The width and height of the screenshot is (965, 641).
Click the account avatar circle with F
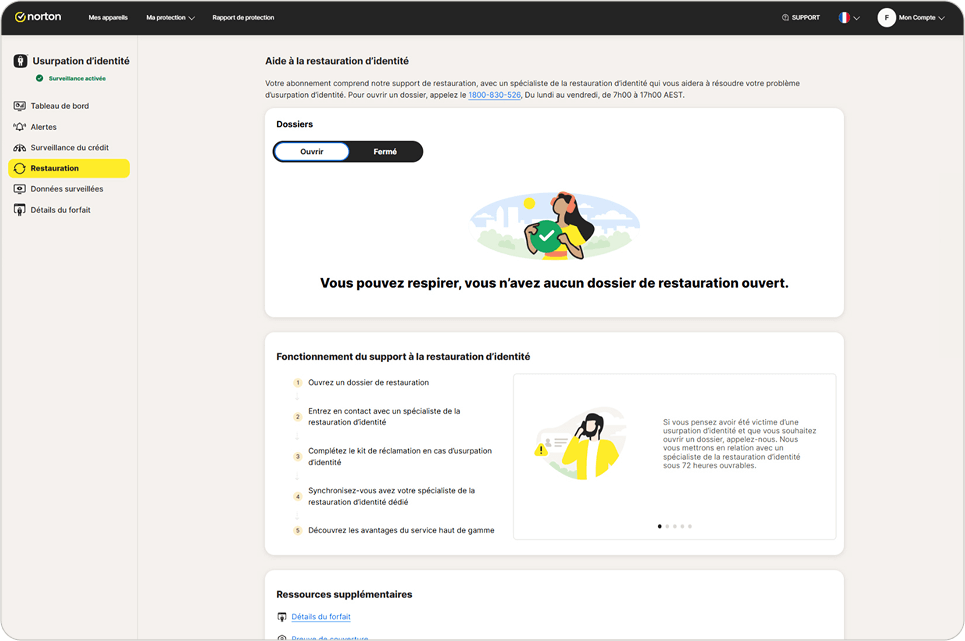(x=886, y=17)
